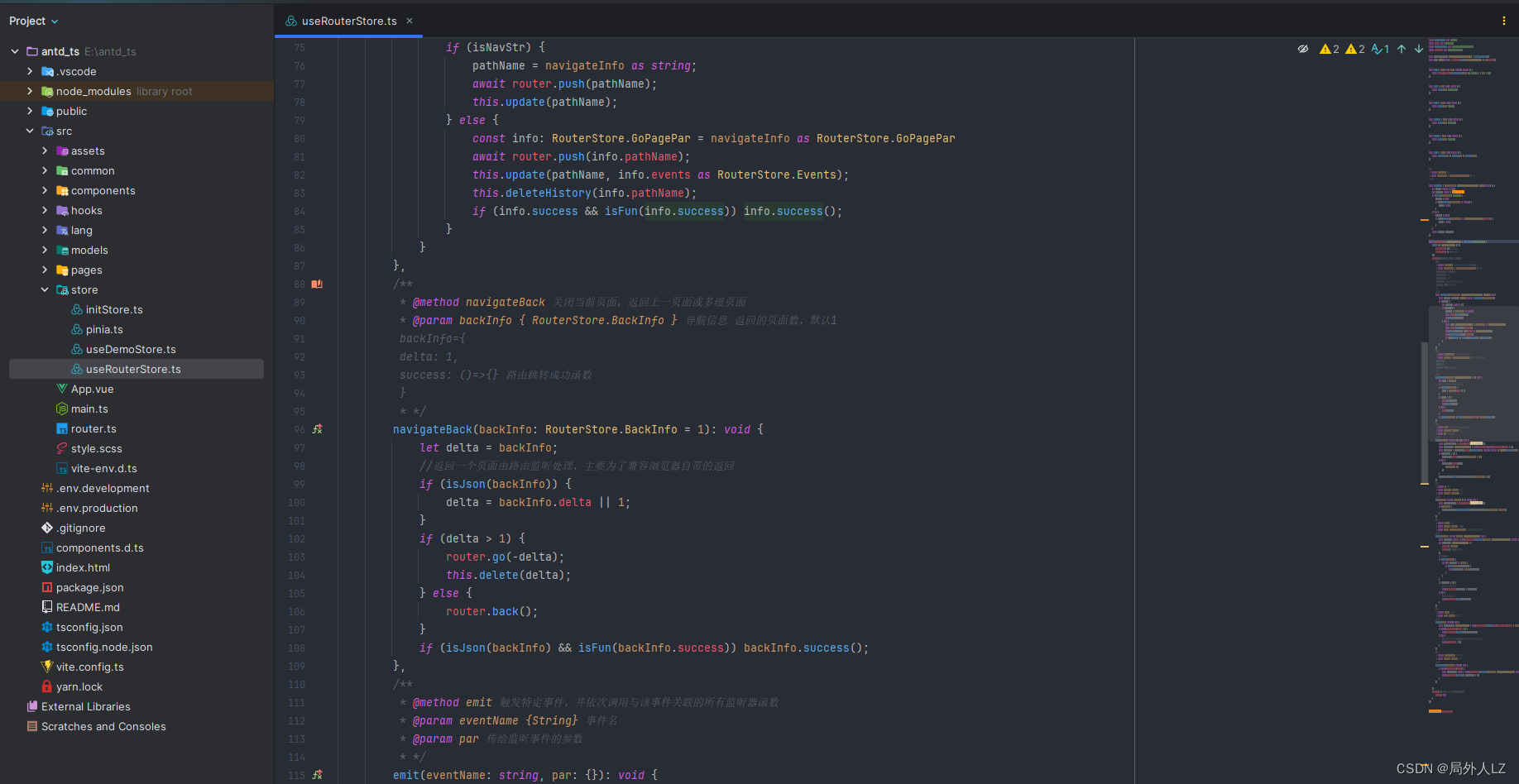The height and width of the screenshot is (784, 1519).
Task: Click the first warning count indicator
Action: [x=1330, y=49]
